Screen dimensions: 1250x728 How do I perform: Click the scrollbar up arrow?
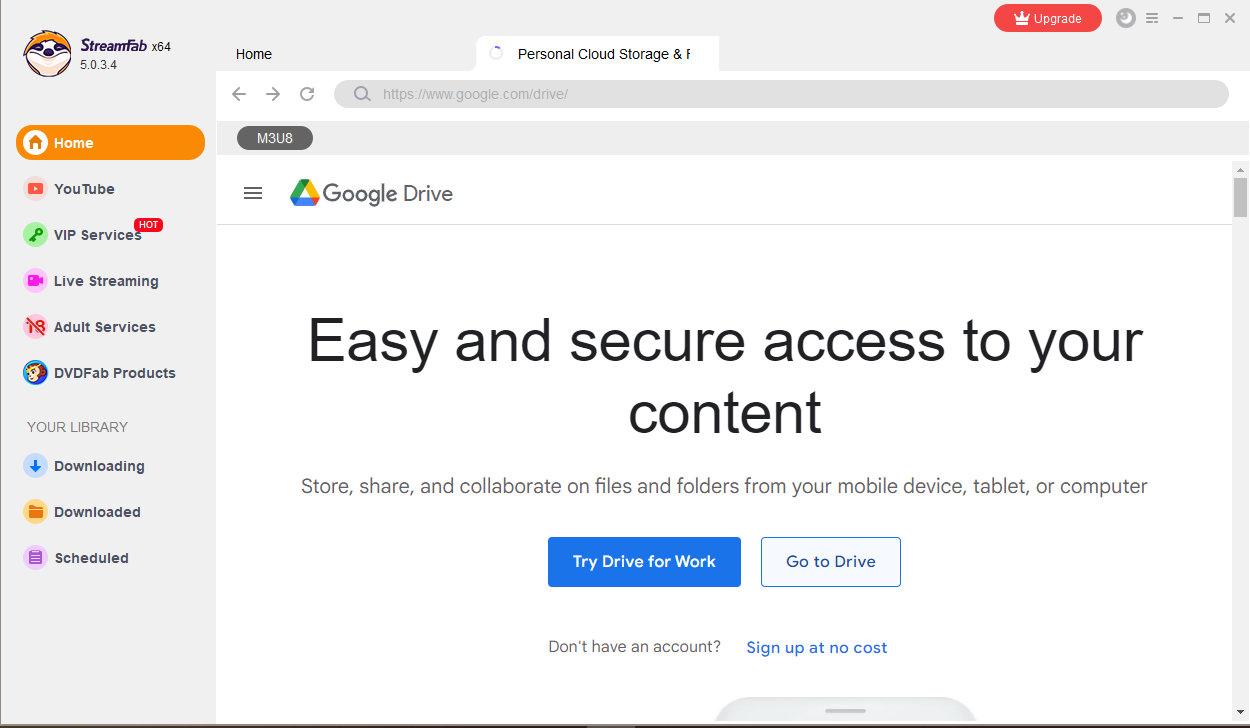[x=1240, y=168]
